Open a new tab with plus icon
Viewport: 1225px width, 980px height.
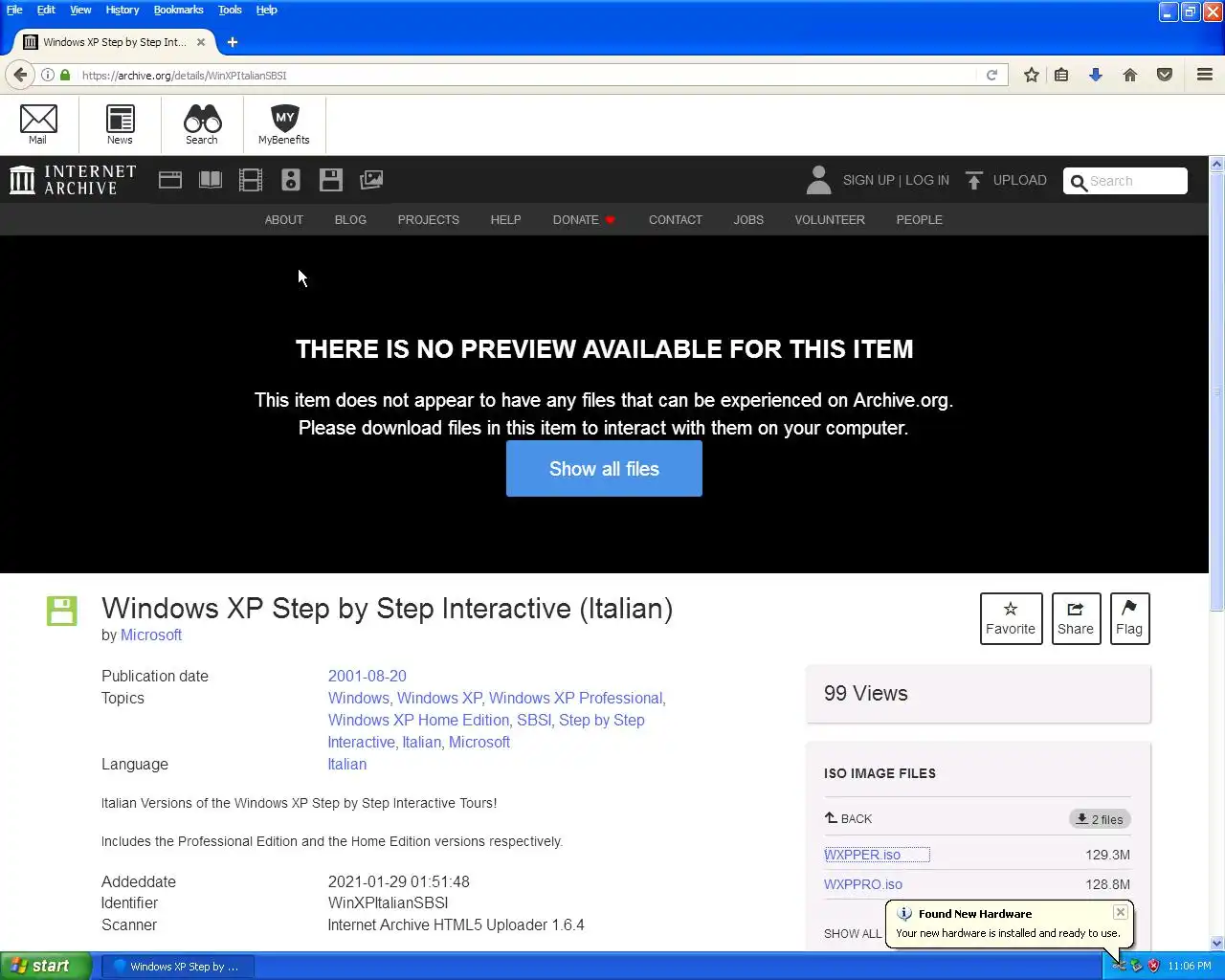[233, 42]
